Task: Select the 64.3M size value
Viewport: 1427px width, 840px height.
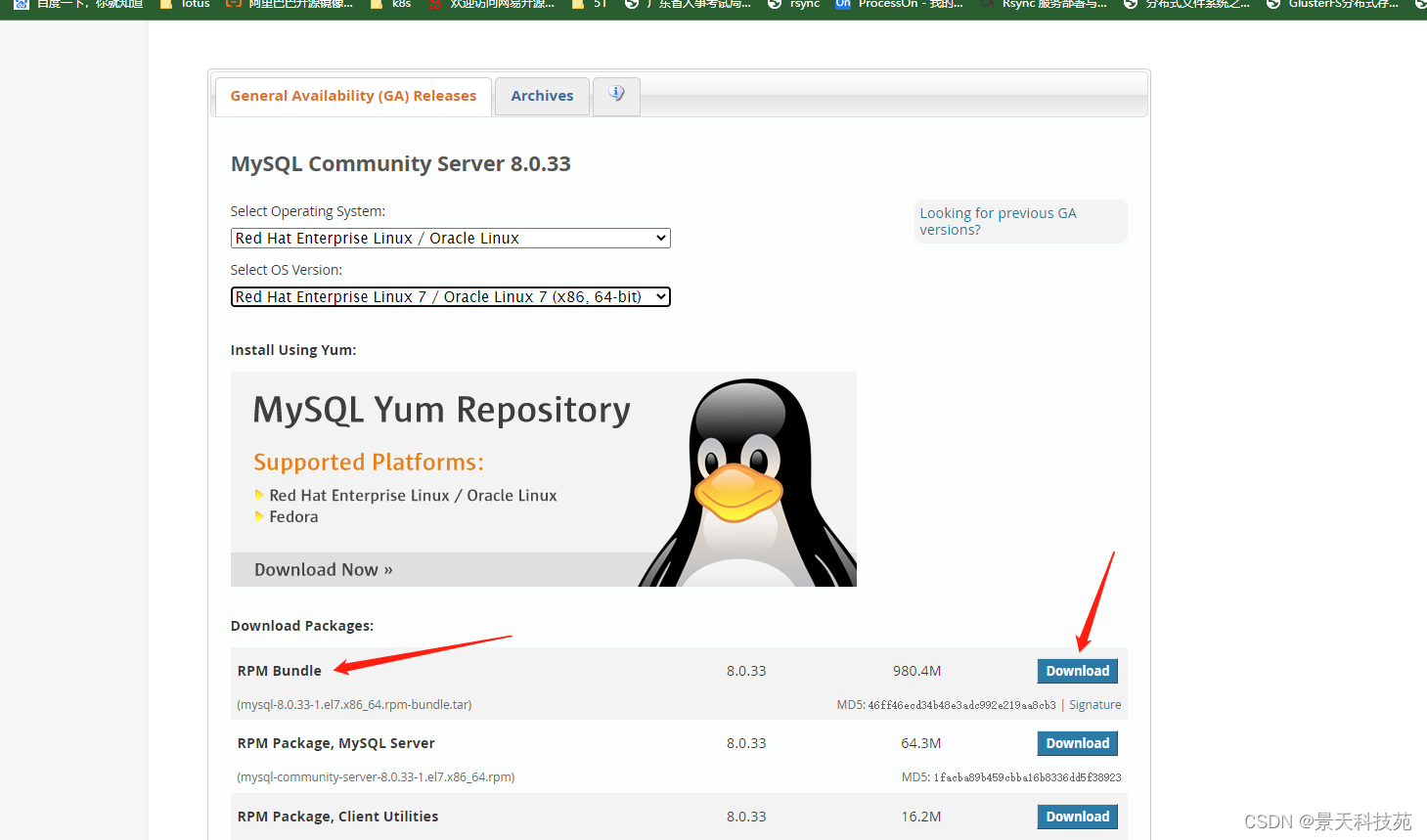Action: [920, 743]
